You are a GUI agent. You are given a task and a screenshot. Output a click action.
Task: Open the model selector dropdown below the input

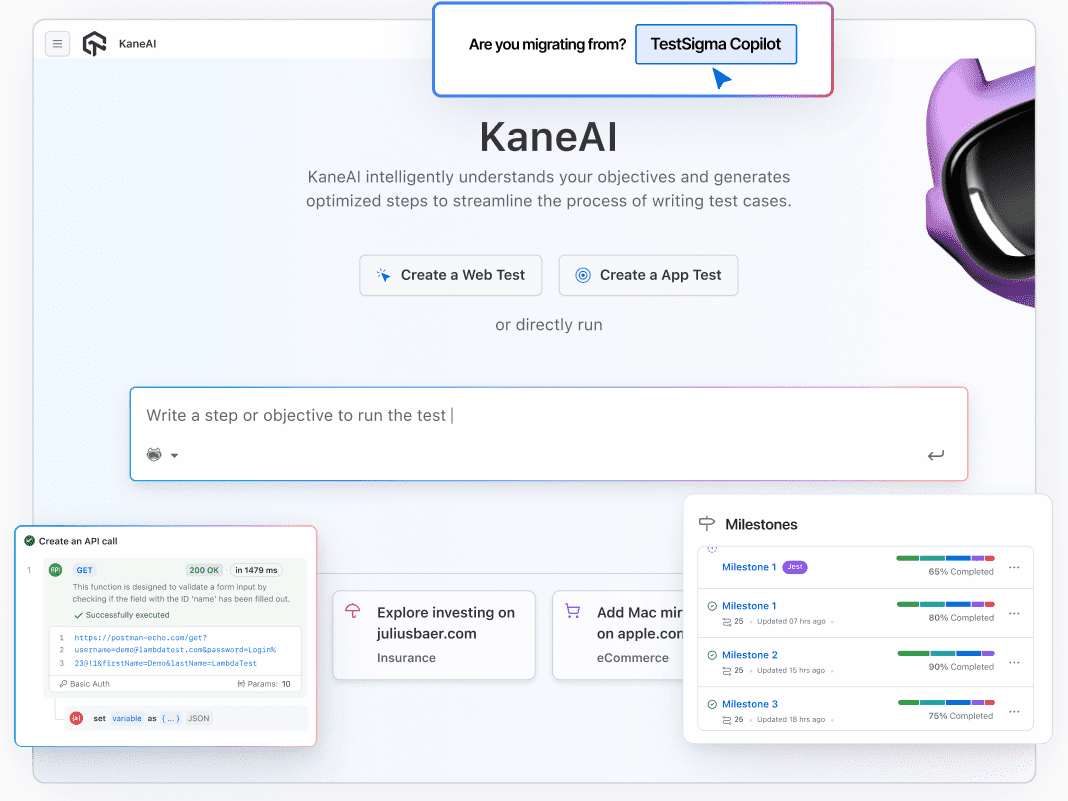coord(163,454)
